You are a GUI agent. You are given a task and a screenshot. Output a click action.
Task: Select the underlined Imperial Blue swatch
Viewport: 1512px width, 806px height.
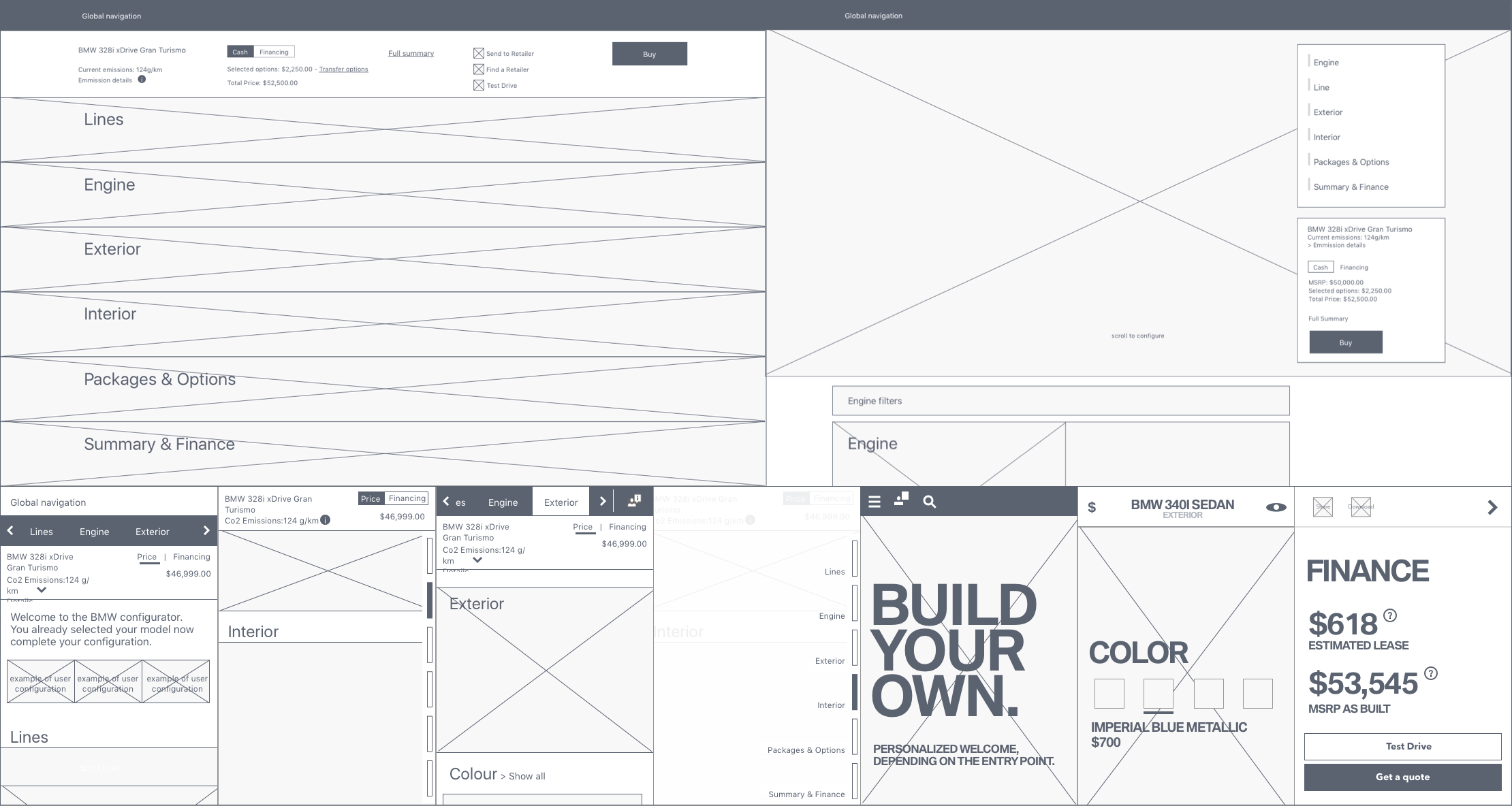pos(1158,694)
